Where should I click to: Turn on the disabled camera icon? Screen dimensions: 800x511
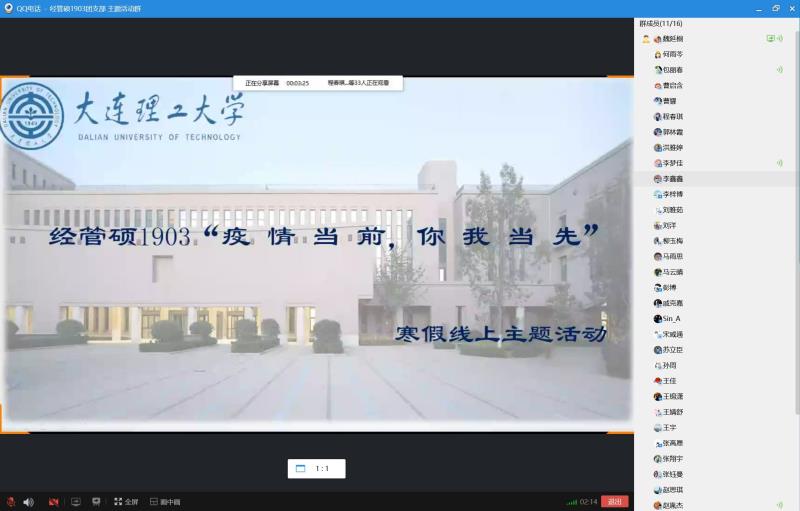pyautogui.click(x=54, y=501)
